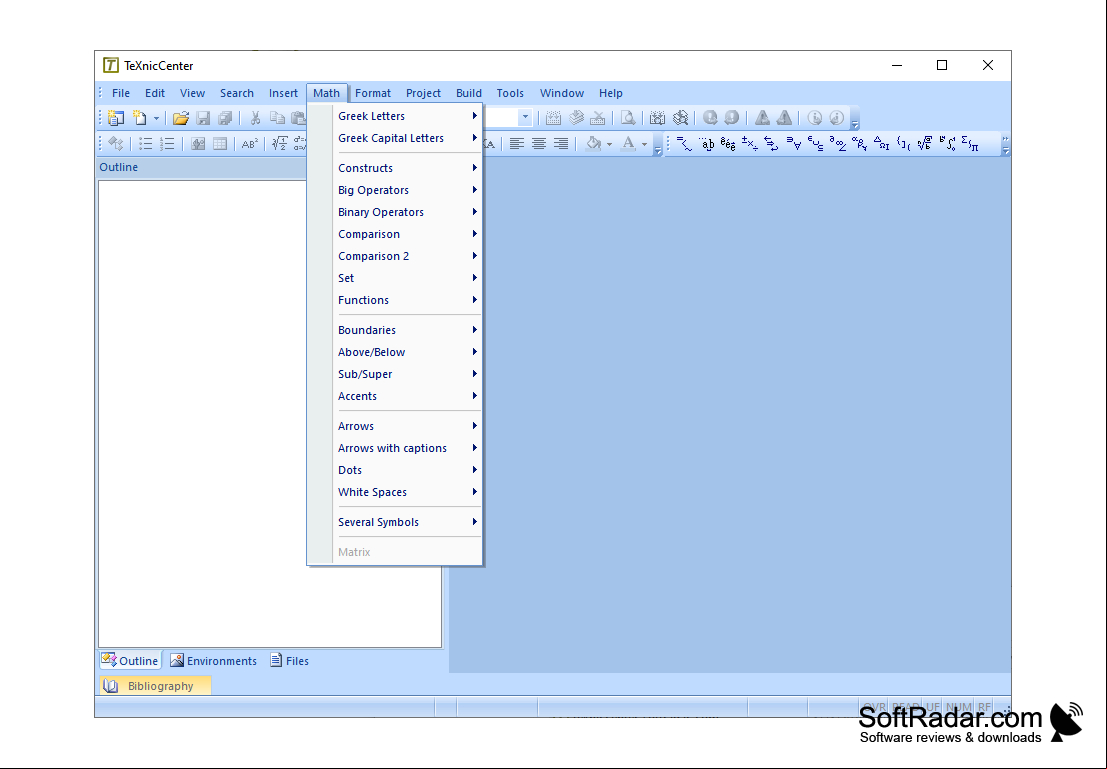
Task: Click the center alignment icon
Action: [539, 144]
